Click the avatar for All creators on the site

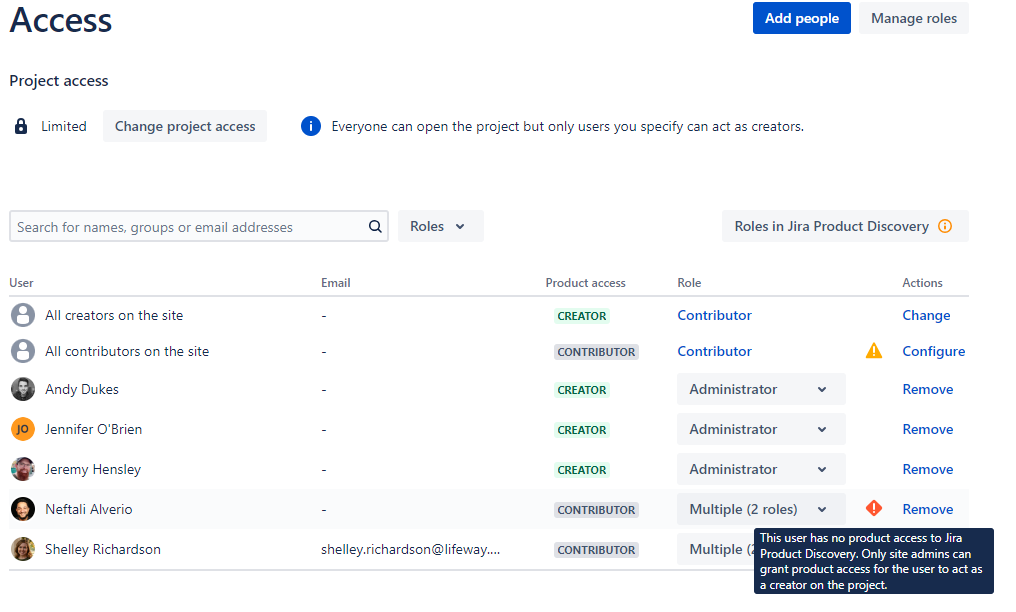point(22,315)
